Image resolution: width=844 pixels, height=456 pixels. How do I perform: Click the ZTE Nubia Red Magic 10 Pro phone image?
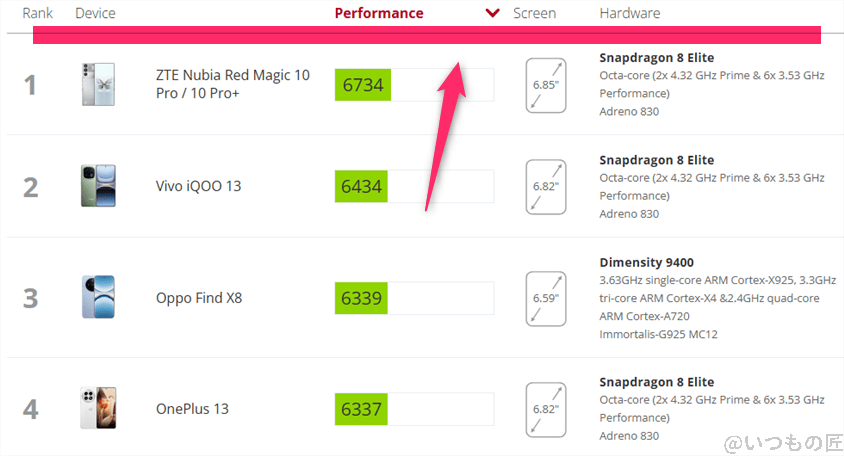pyautogui.click(x=98, y=84)
